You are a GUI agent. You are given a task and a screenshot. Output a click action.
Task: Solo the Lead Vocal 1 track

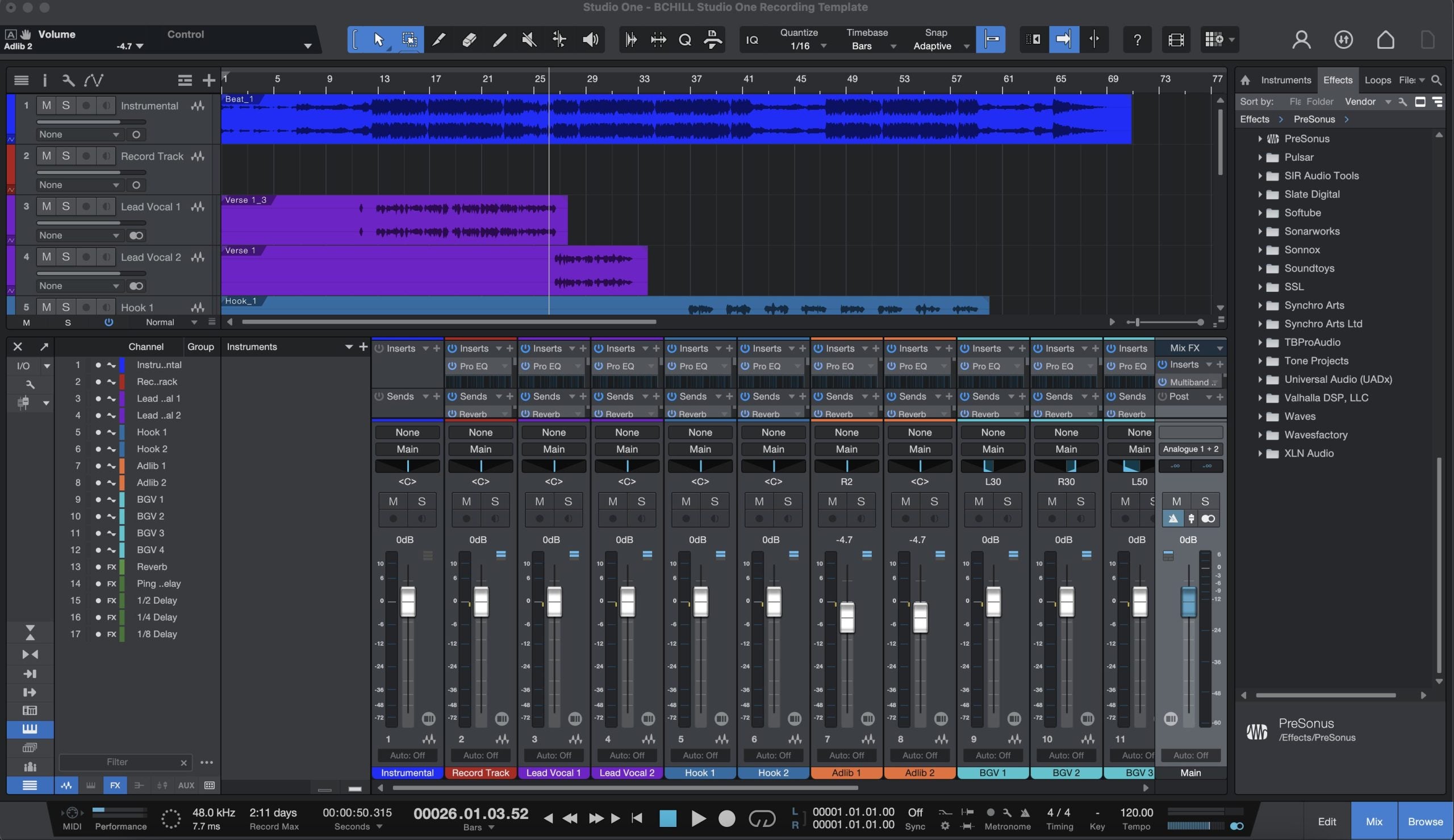[x=66, y=207]
